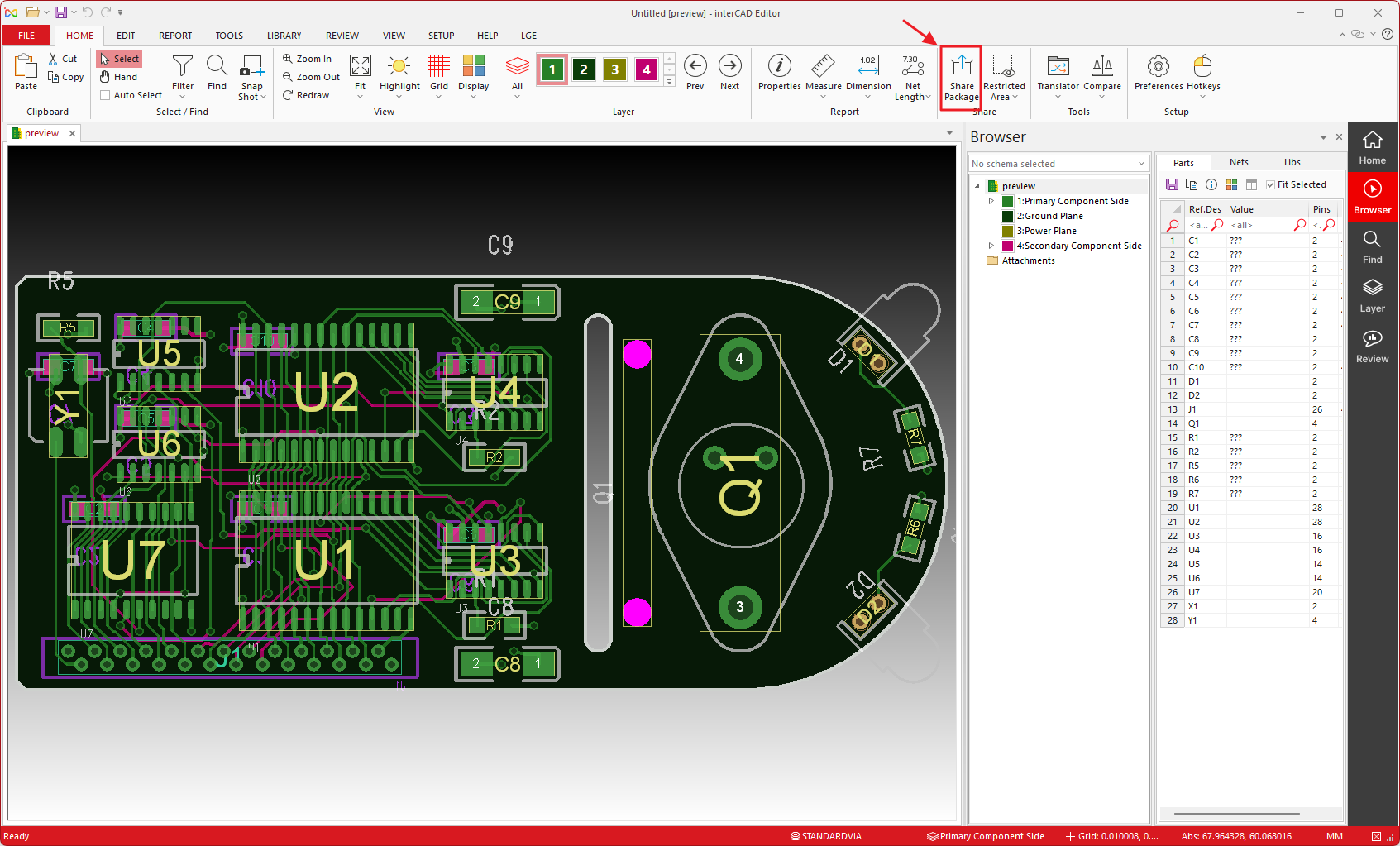Click the Highlight tool
Image resolution: width=1400 pixels, height=846 pixels.
point(399,73)
